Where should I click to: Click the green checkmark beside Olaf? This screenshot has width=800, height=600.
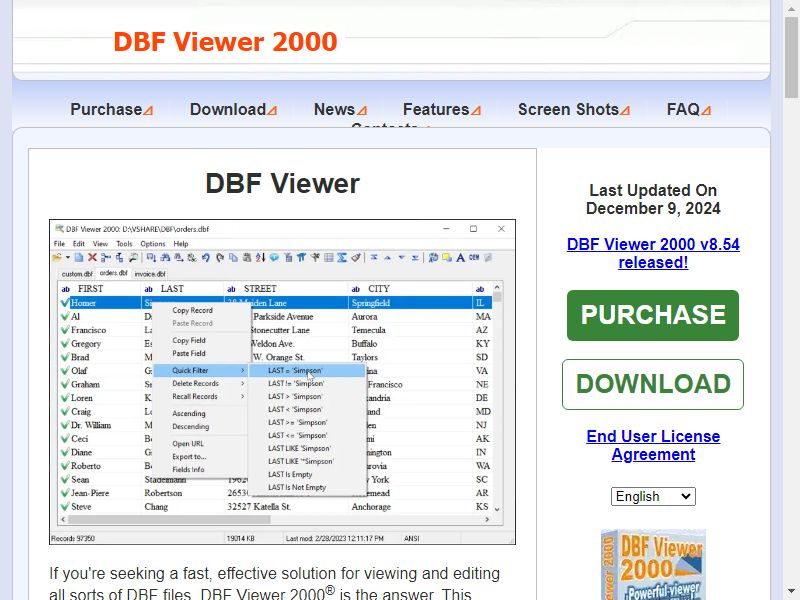point(65,371)
